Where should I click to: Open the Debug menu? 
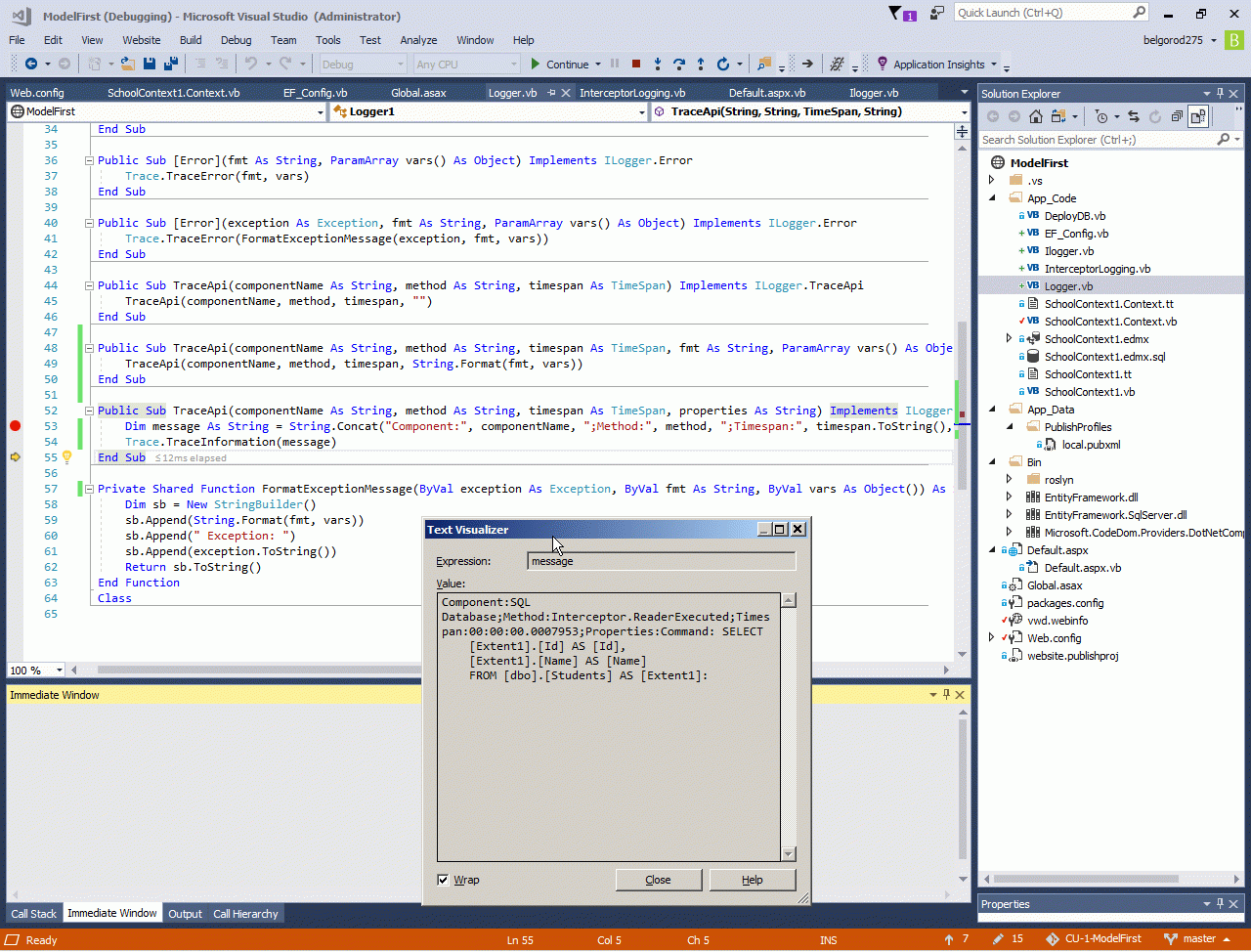click(x=236, y=40)
